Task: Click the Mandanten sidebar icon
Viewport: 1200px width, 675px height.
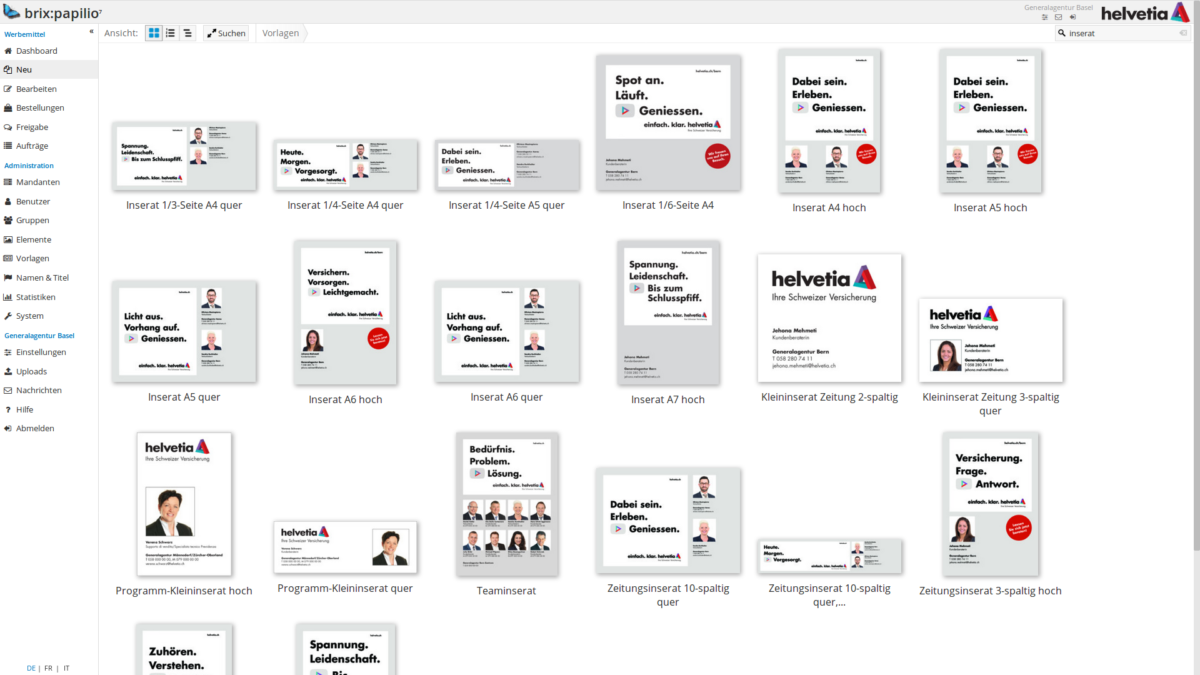Action: [8, 182]
